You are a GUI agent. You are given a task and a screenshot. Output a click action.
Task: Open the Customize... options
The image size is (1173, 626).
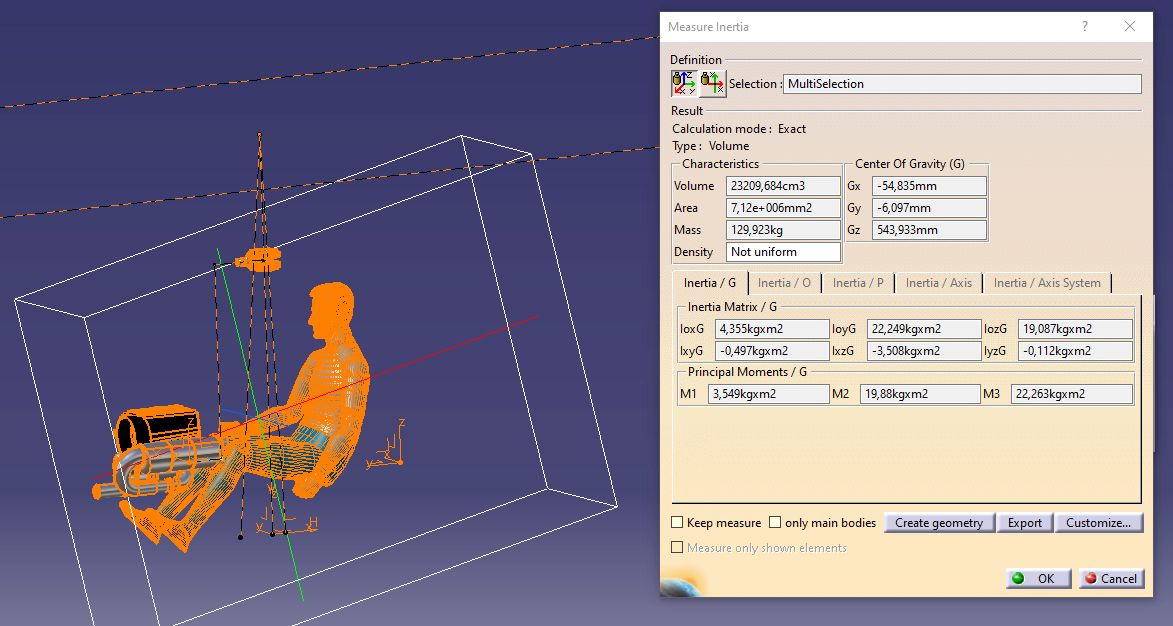pos(1097,522)
